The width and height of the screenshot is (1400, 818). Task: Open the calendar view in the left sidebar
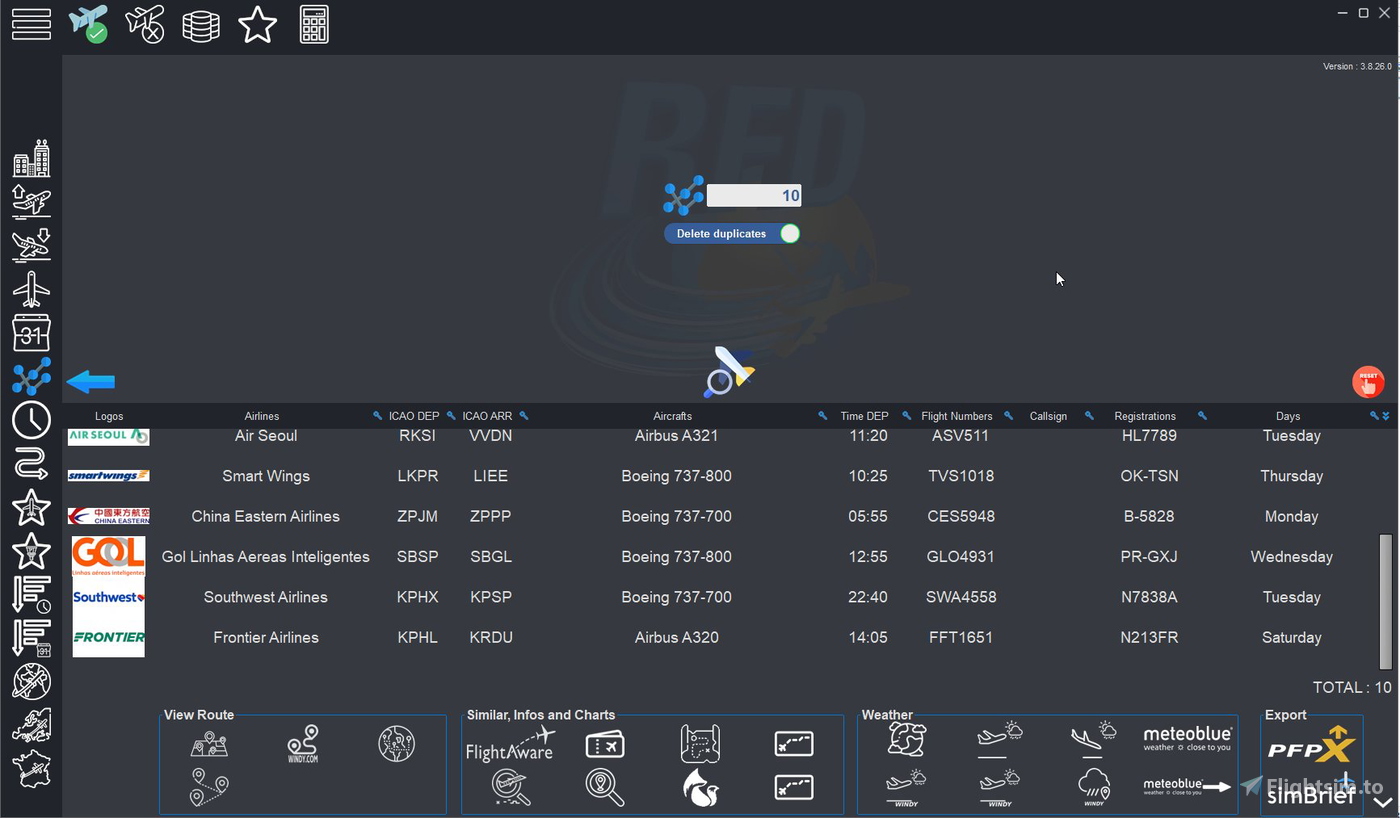click(x=31, y=333)
